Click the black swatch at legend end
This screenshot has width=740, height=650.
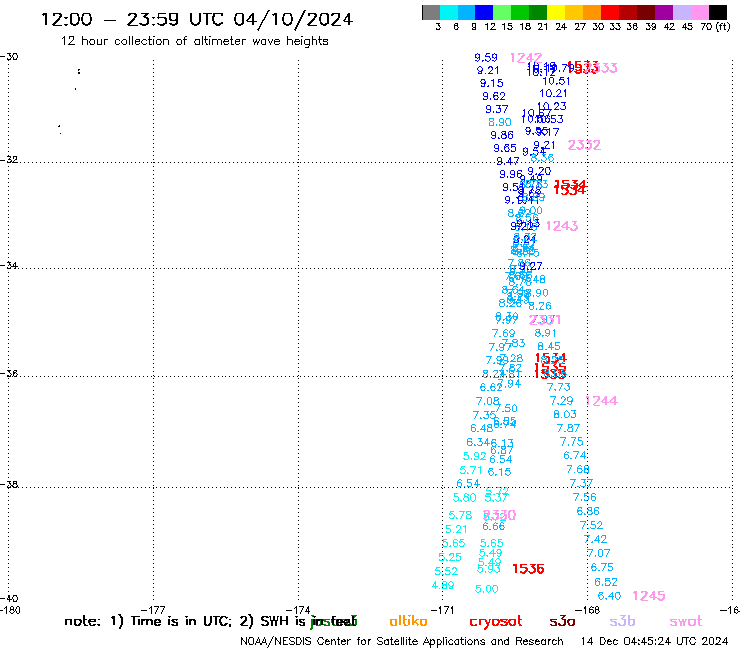718,12
